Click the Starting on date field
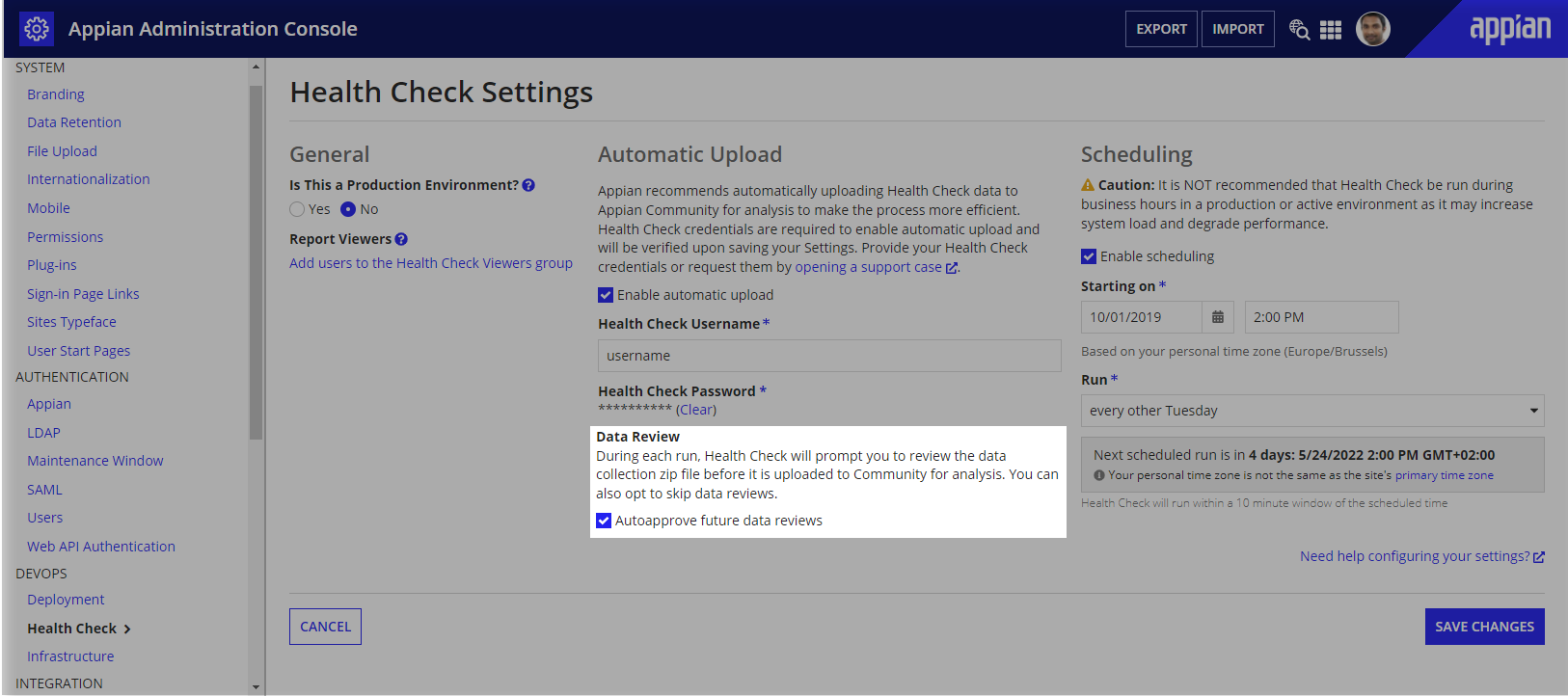This screenshot has width=1568, height=696. coord(1142,317)
